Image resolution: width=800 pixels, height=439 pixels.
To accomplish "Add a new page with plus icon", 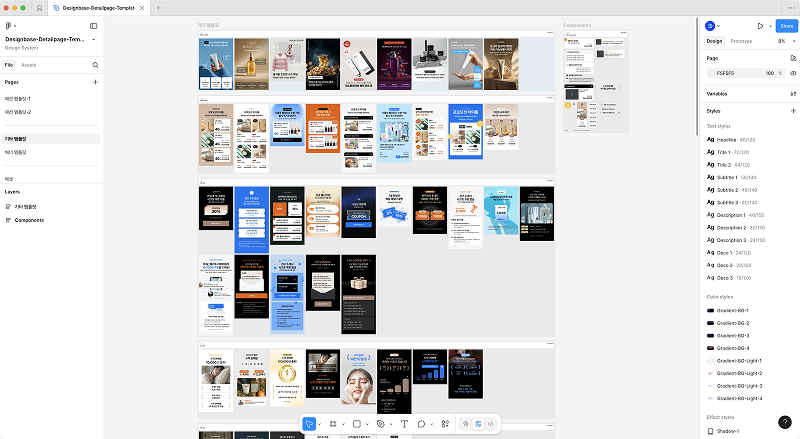I will tap(95, 82).
